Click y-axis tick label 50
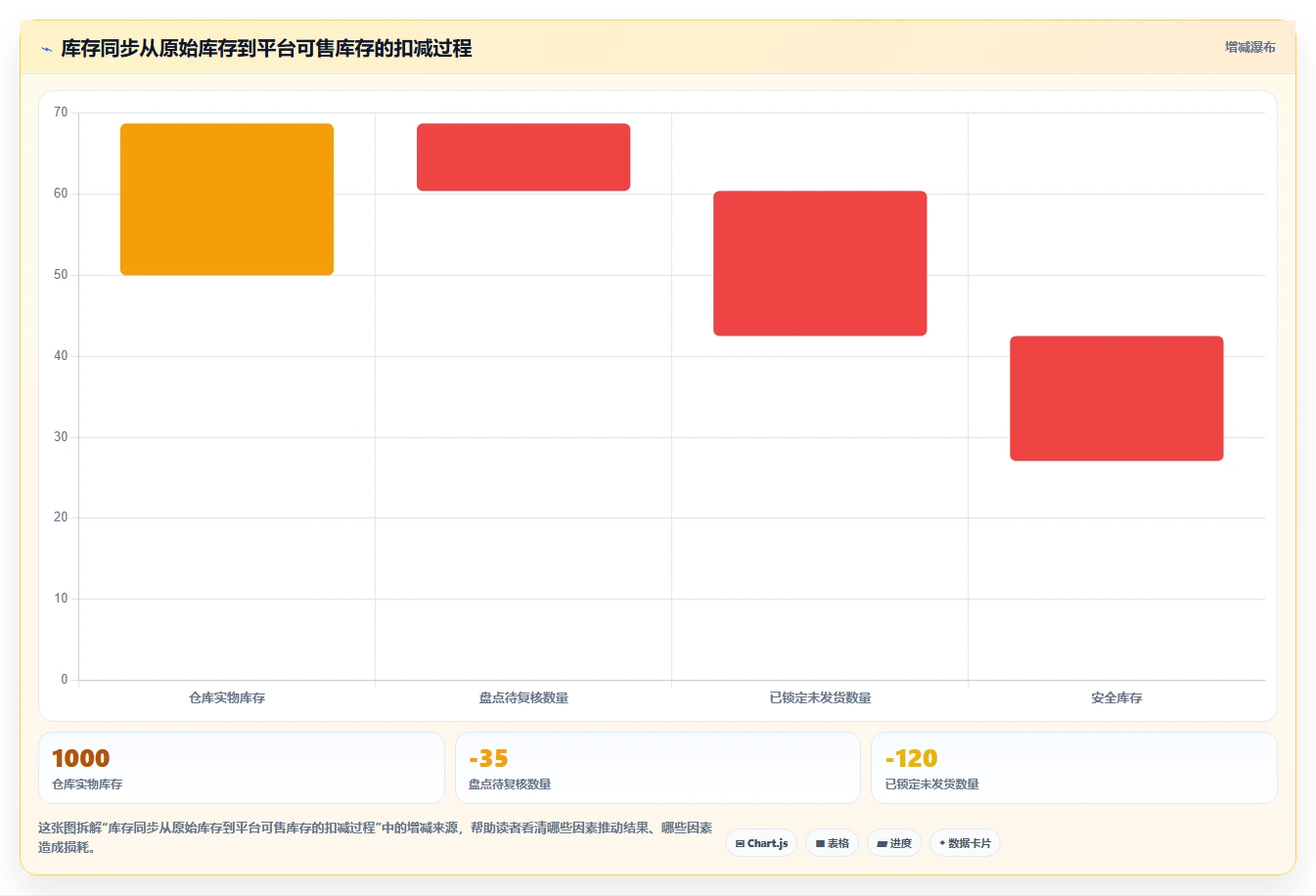This screenshot has width=1316, height=896. [x=61, y=275]
